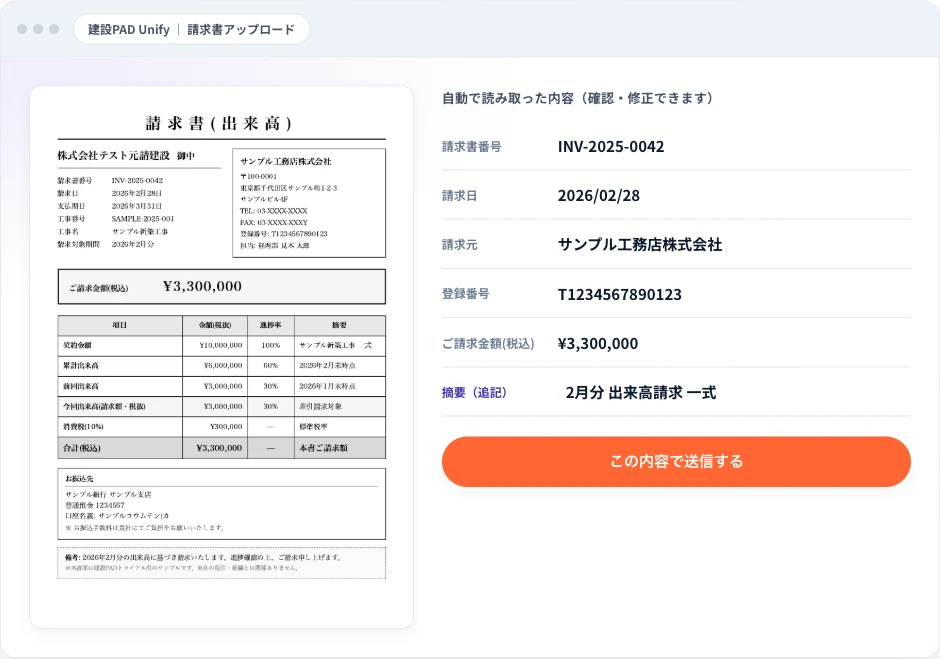Image resolution: width=940 pixels, height=659 pixels.
Task: Click the first window control dot
Action: (22, 29)
